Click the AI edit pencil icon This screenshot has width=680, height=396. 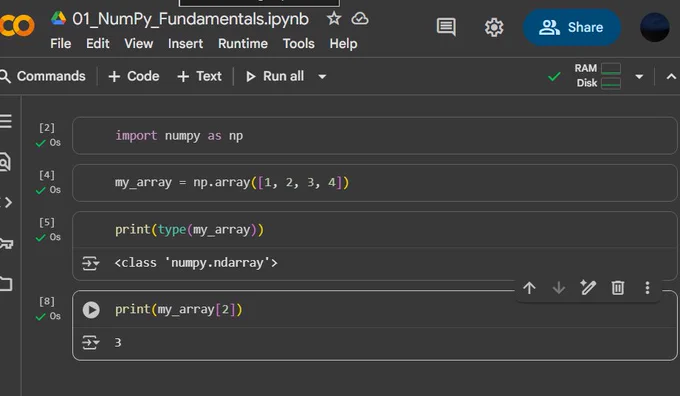588,288
